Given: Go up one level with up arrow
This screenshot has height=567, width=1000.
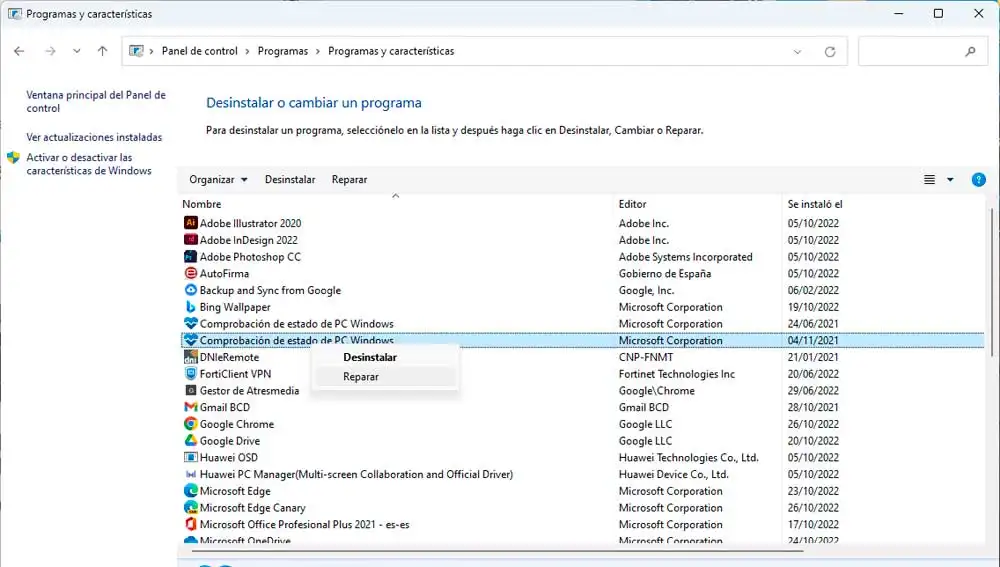Looking at the screenshot, I should pyautogui.click(x=102, y=51).
